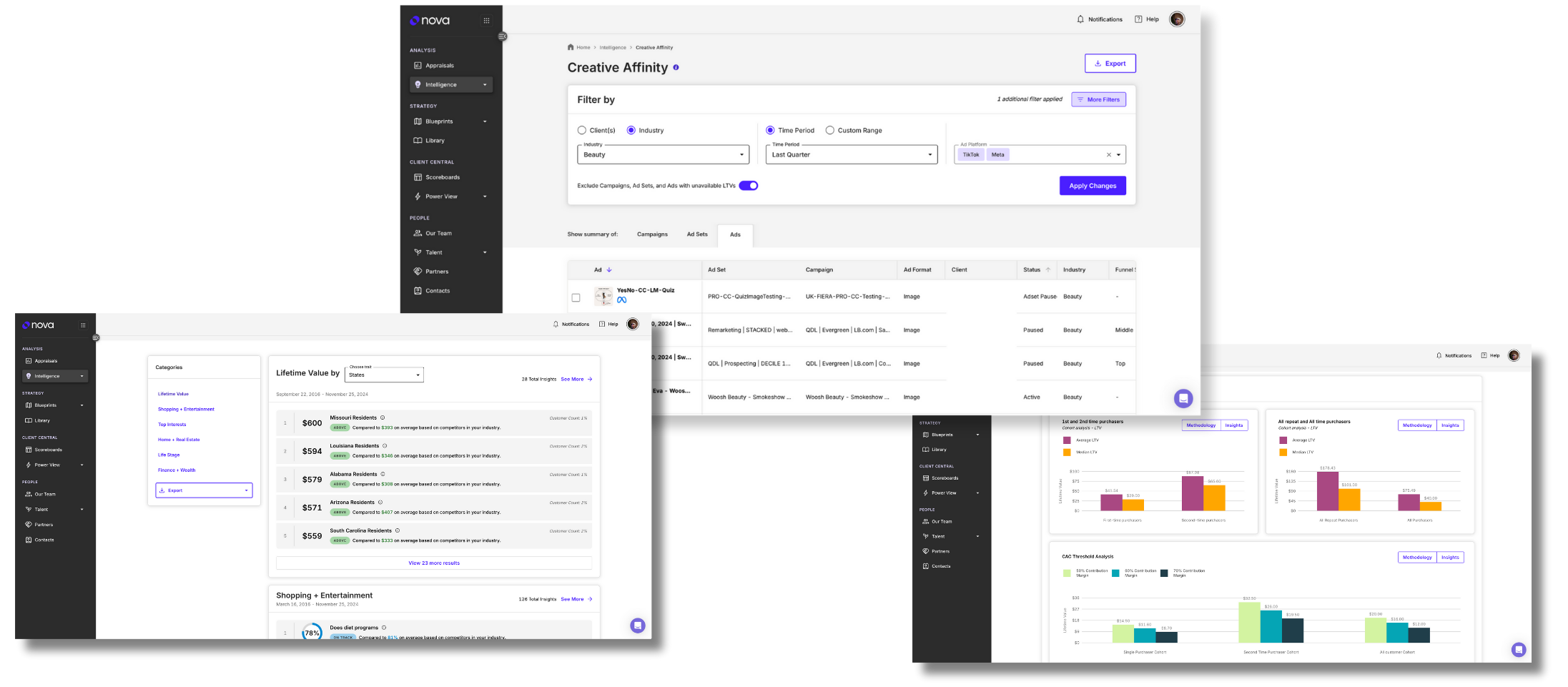1568x687 pixels.
Task: Click the Apply Changes button
Action: click(x=1092, y=186)
